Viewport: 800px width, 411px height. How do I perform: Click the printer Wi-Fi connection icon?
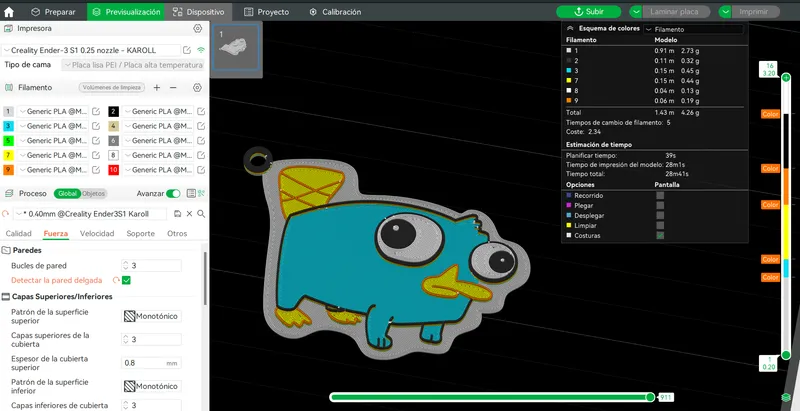(x=201, y=50)
